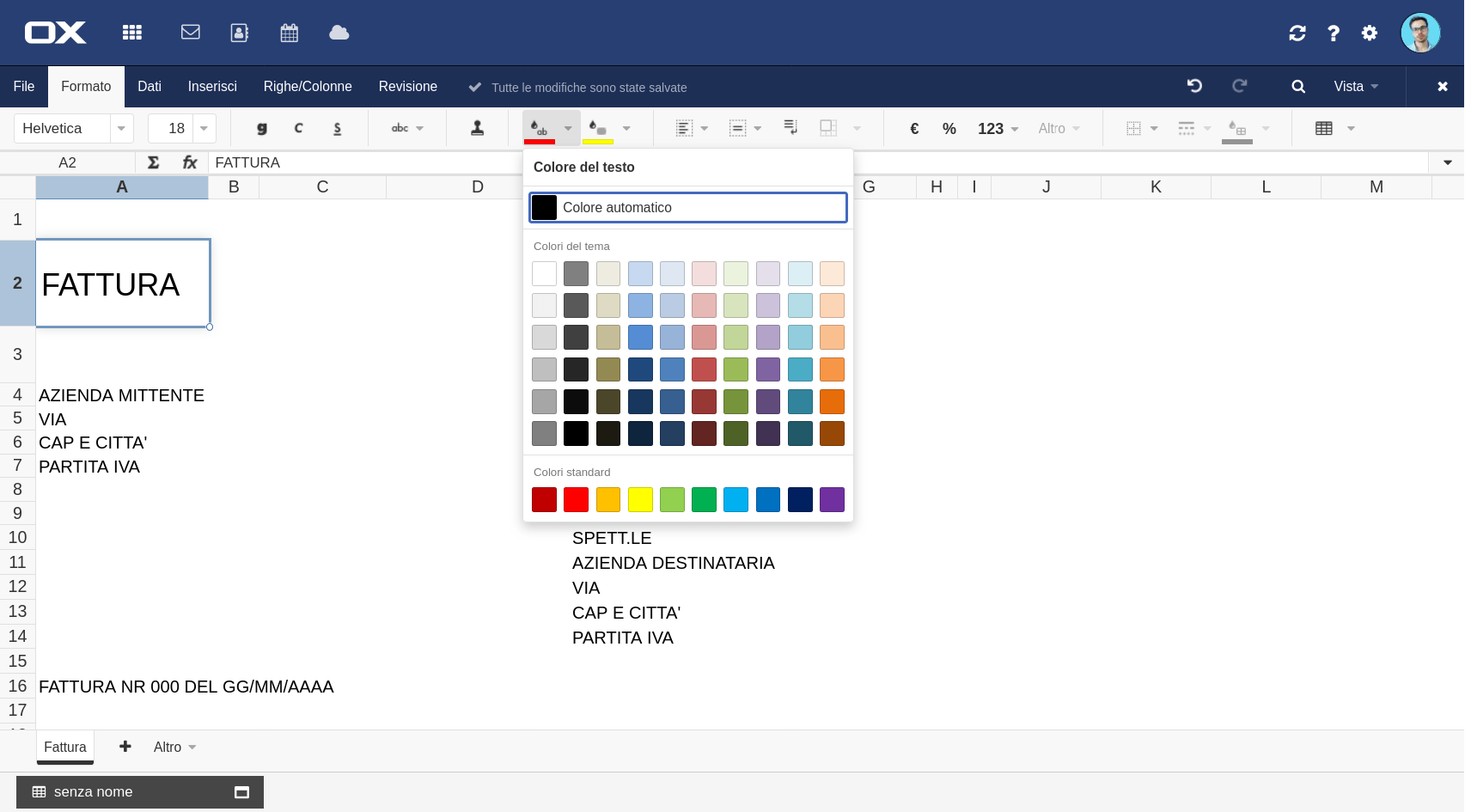This screenshot has width=1465, height=812.
Task: Toggle underline formatting
Action: click(338, 128)
